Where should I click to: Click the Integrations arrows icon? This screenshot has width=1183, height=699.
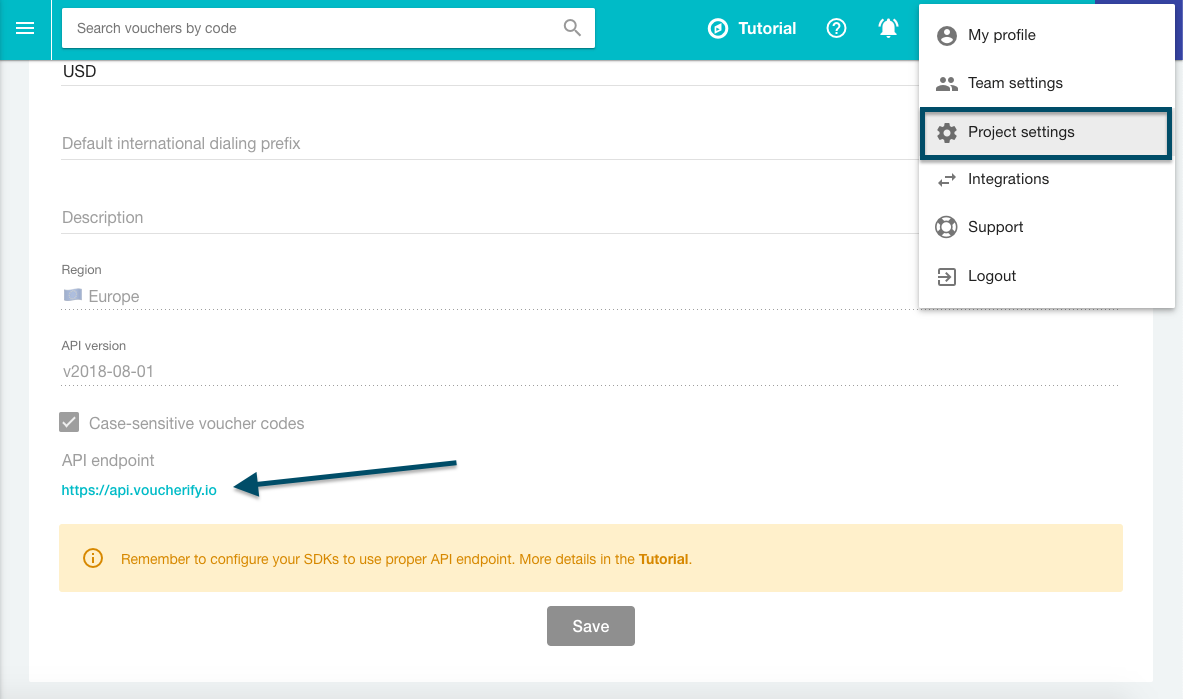[946, 179]
